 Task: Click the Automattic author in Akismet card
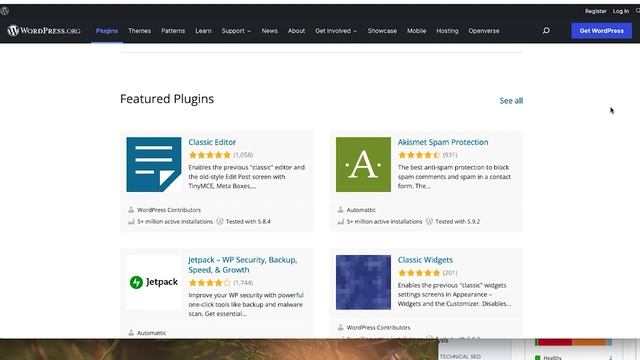coord(361,210)
